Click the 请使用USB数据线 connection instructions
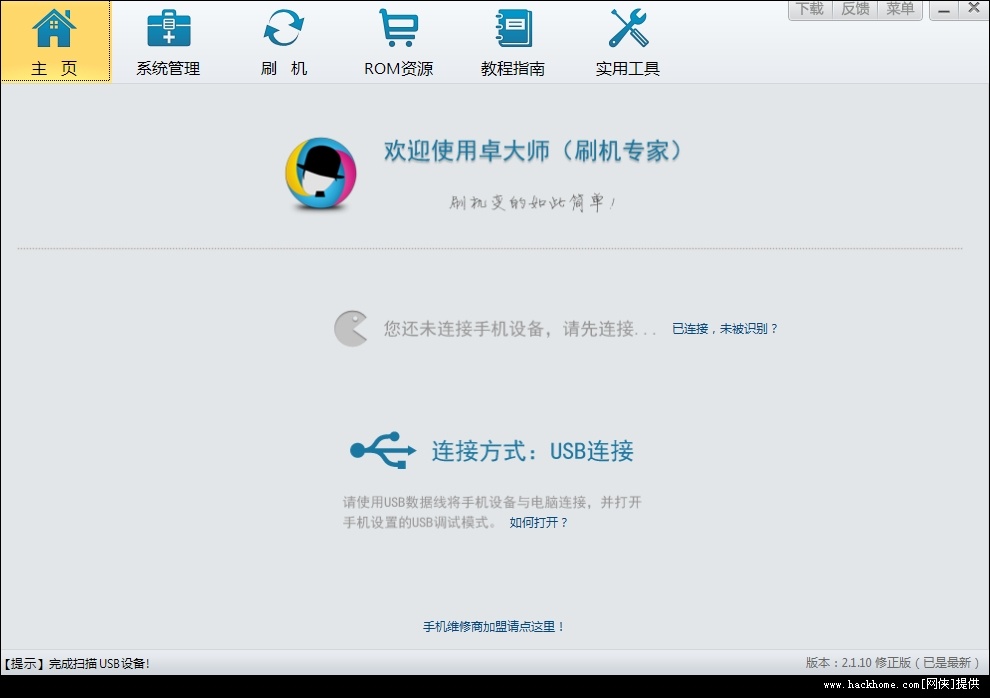 pyautogui.click(x=492, y=512)
